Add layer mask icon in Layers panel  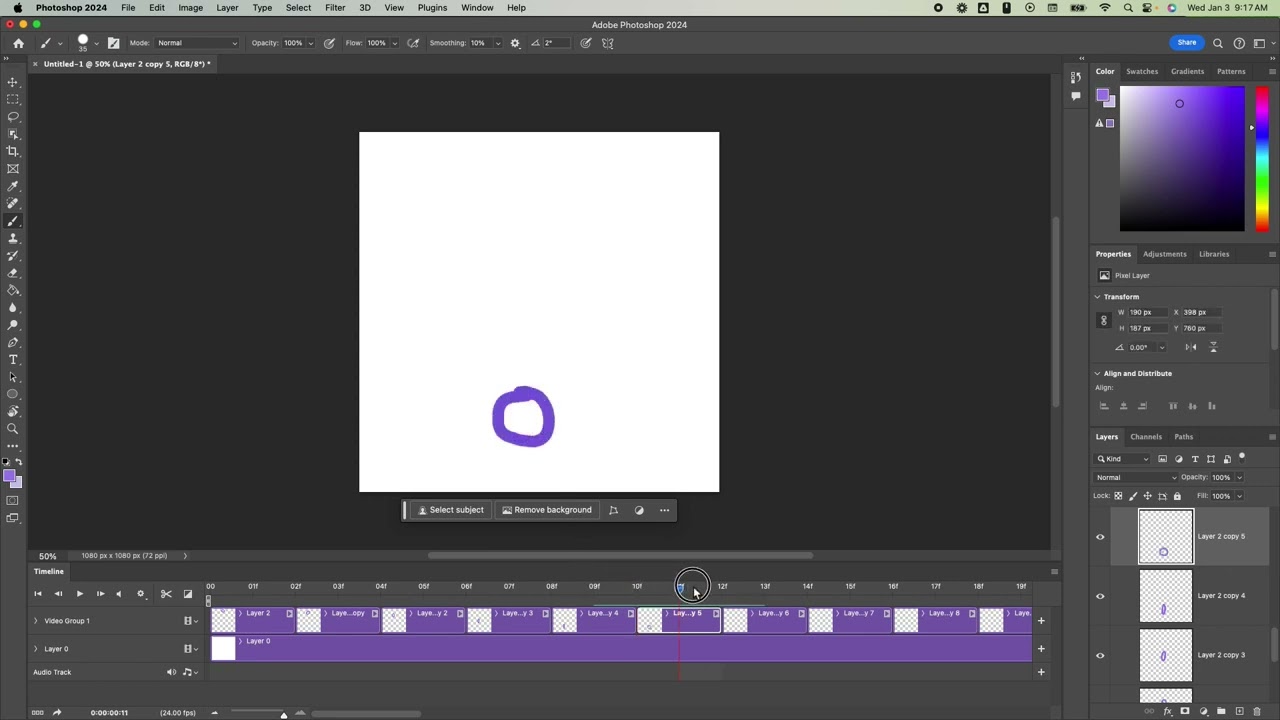point(1185,711)
